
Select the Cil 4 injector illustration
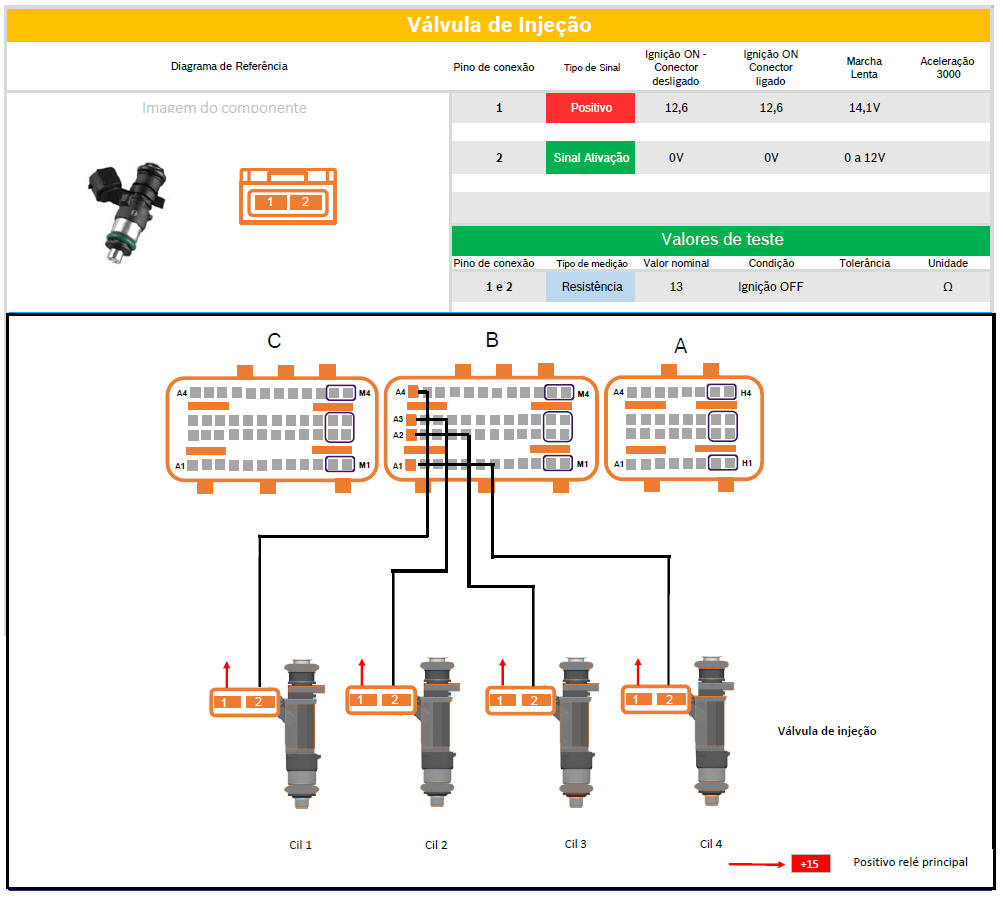pyautogui.click(x=711, y=732)
